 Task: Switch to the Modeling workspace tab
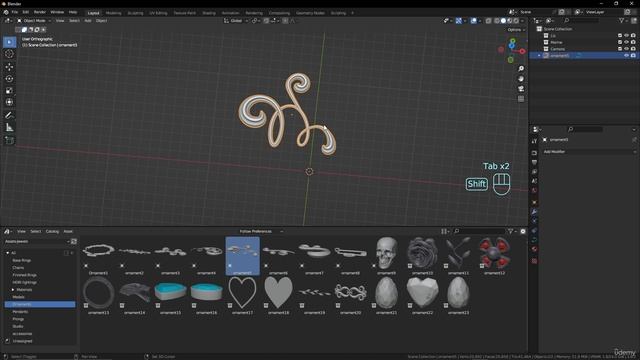113,13
